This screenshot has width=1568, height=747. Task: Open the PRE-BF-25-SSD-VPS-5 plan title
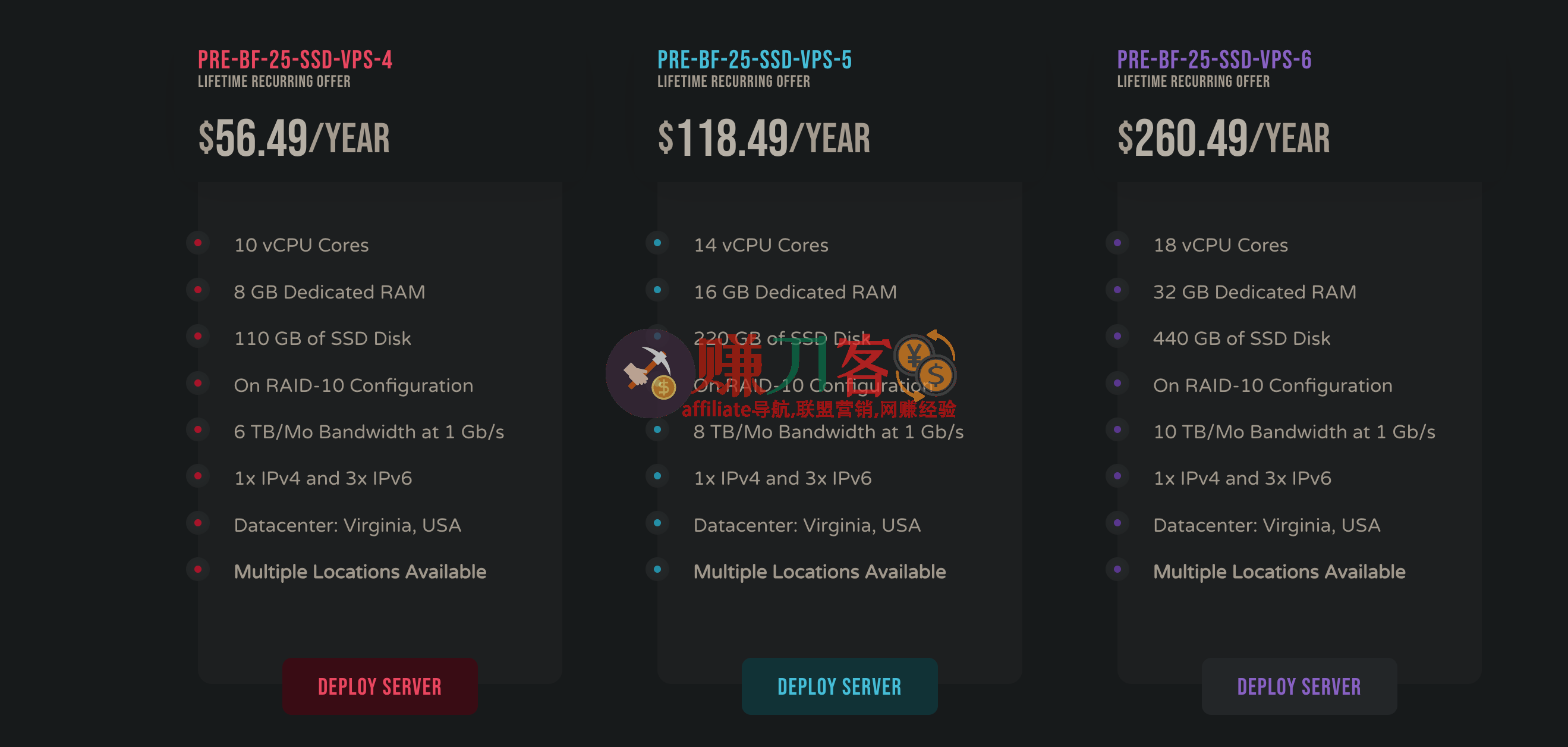[754, 59]
